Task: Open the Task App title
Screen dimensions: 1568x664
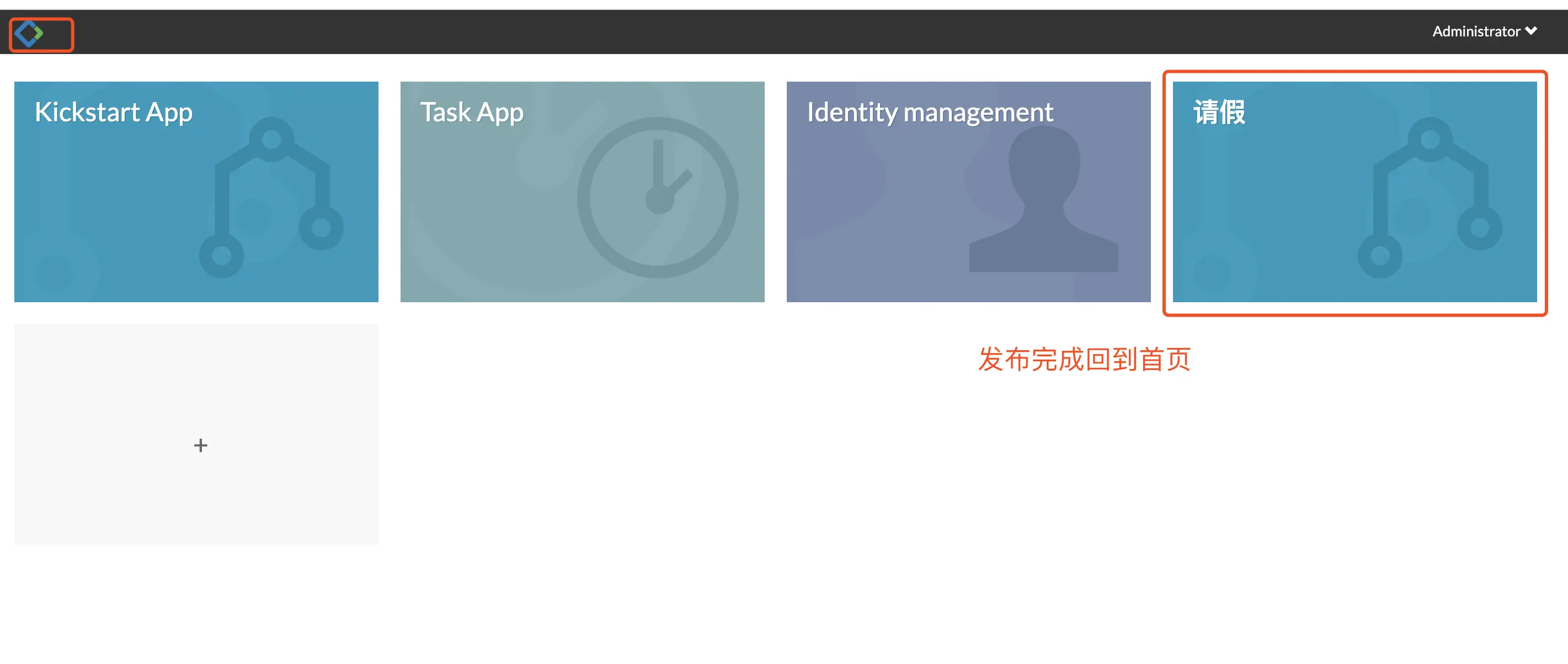Action: [x=472, y=113]
